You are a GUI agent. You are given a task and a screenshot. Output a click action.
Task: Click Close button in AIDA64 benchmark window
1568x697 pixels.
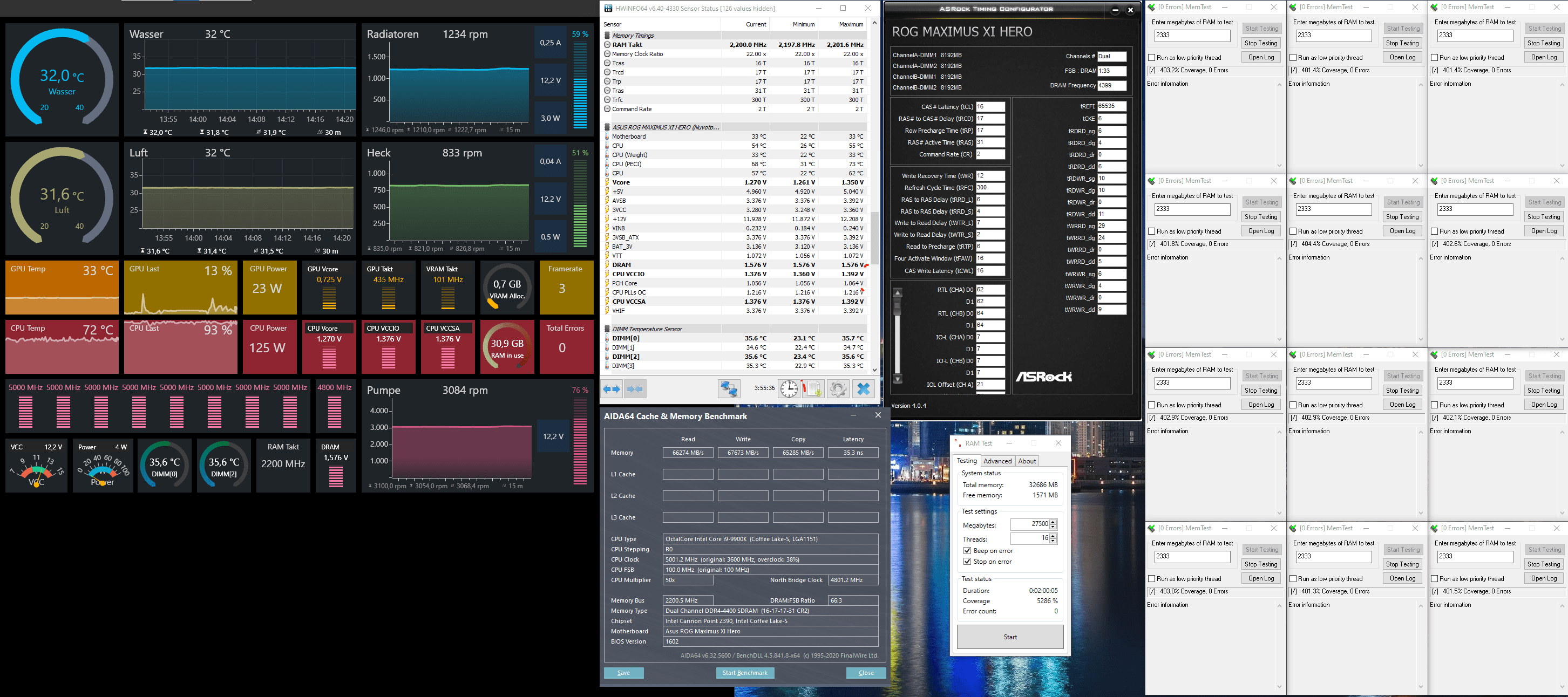tap(866, 673)
